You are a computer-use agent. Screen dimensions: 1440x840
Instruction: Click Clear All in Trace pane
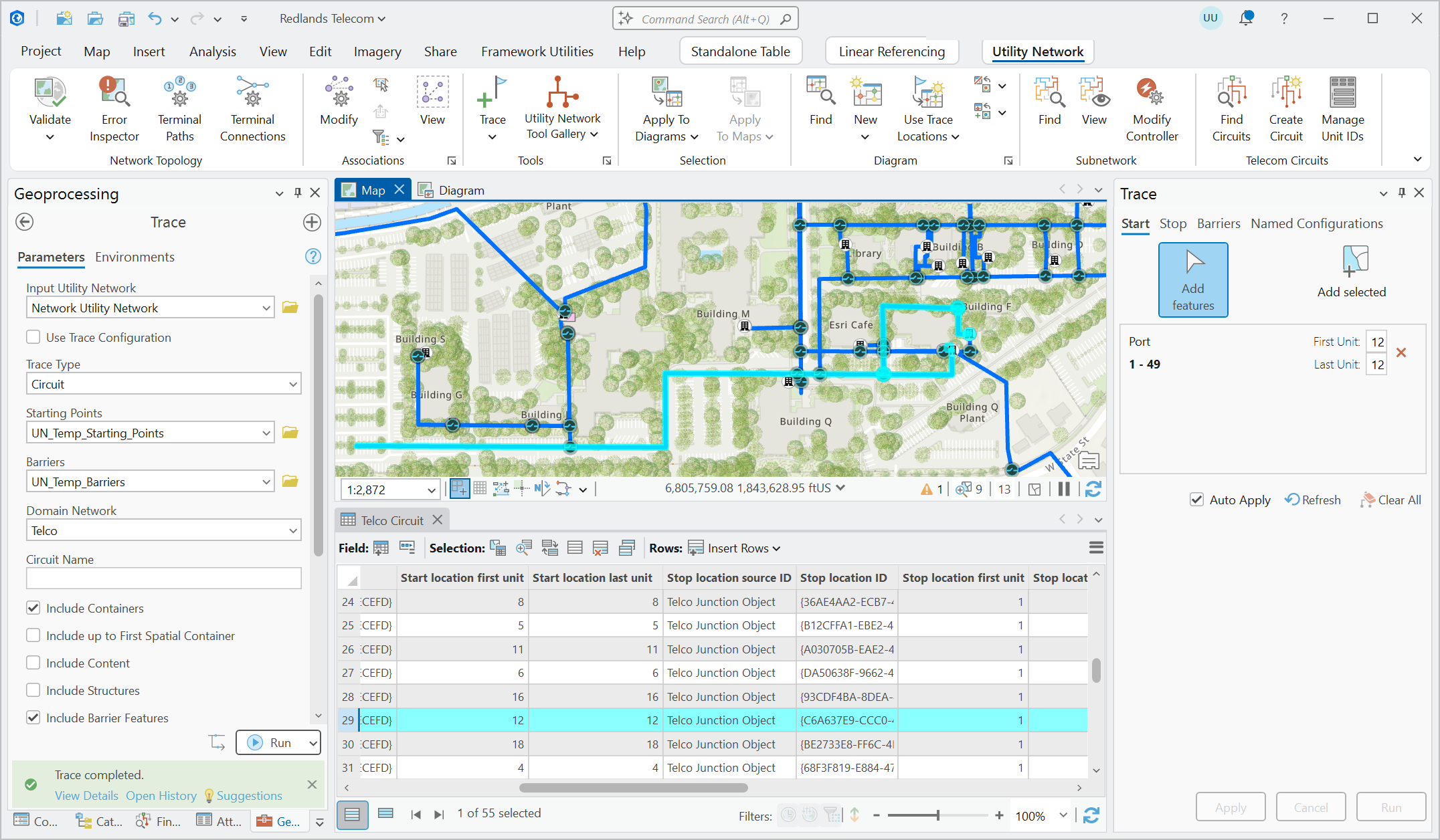pos(1390,500)
